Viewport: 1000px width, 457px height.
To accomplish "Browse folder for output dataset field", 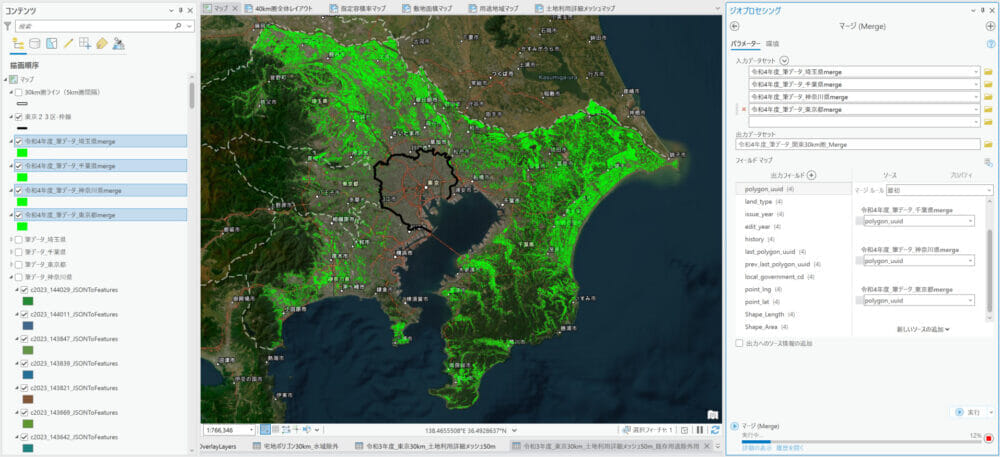I will (x=988, y=145).
